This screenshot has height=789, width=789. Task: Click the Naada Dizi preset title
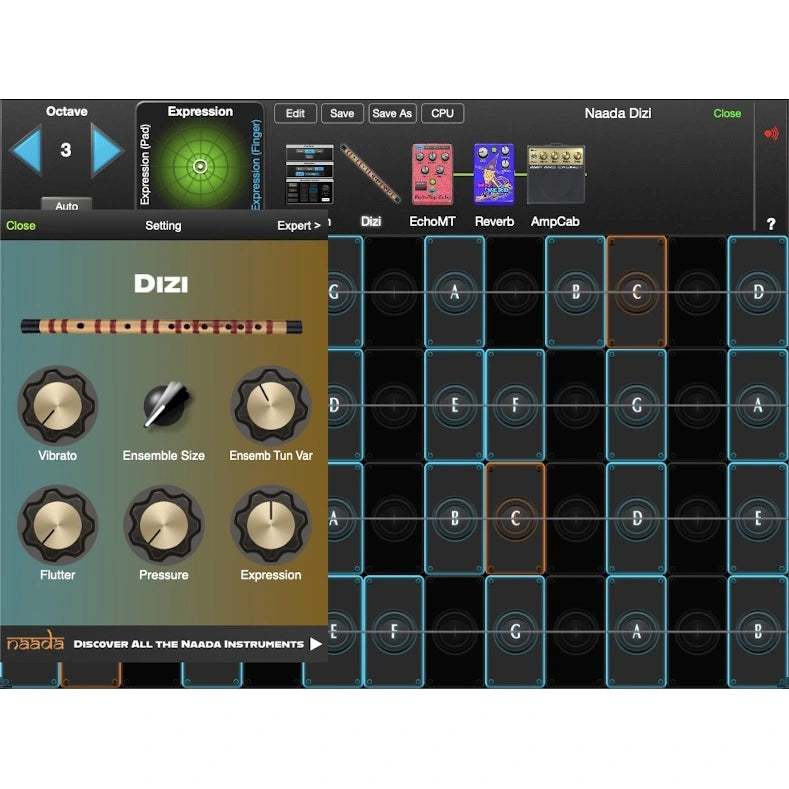pyautogui.click(x=618, y=113)
